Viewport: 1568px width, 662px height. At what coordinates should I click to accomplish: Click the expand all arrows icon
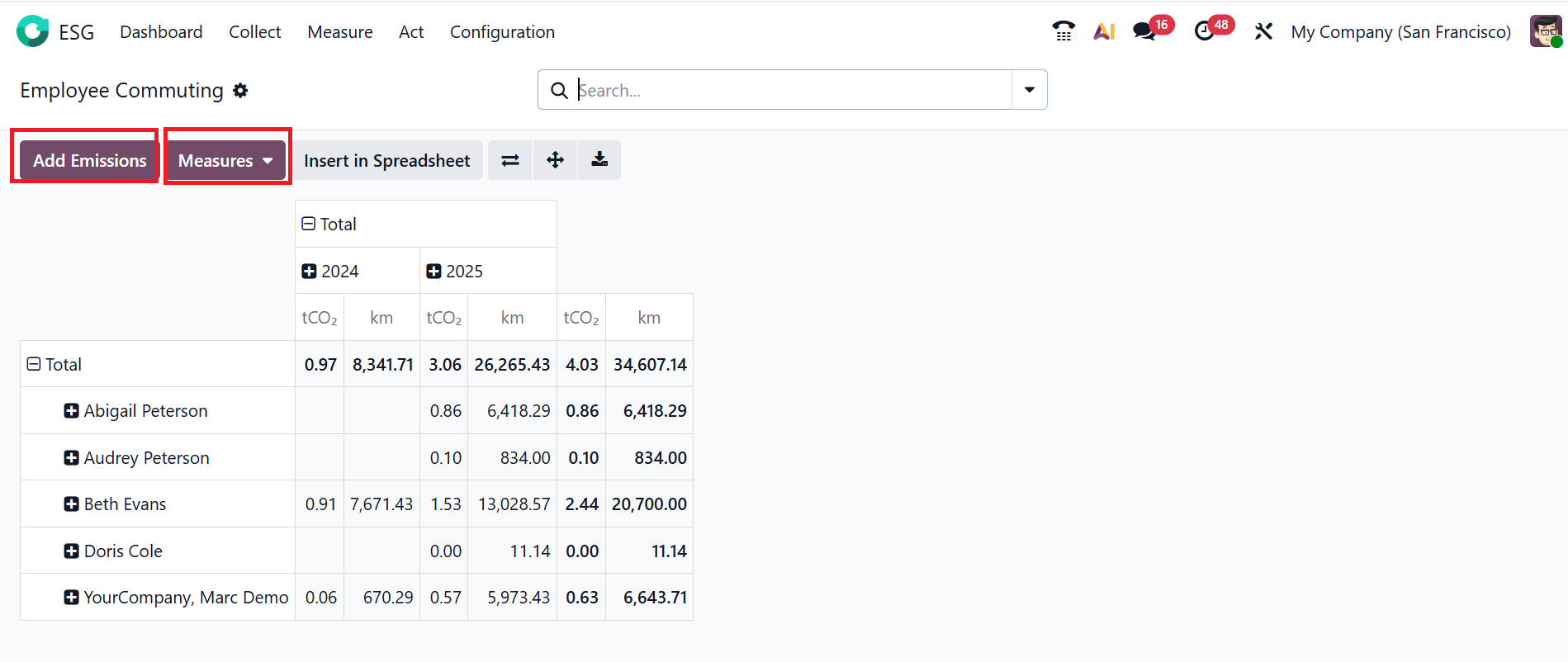click(x=555, y=160)
